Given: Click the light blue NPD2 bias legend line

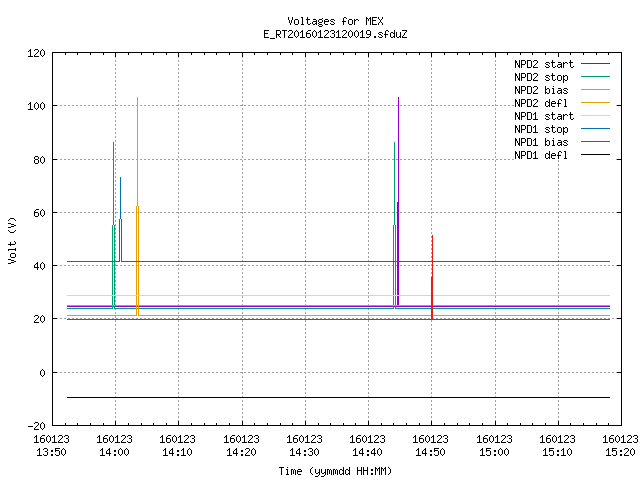Looking at the screenshot, I should [x=595, y=89].
